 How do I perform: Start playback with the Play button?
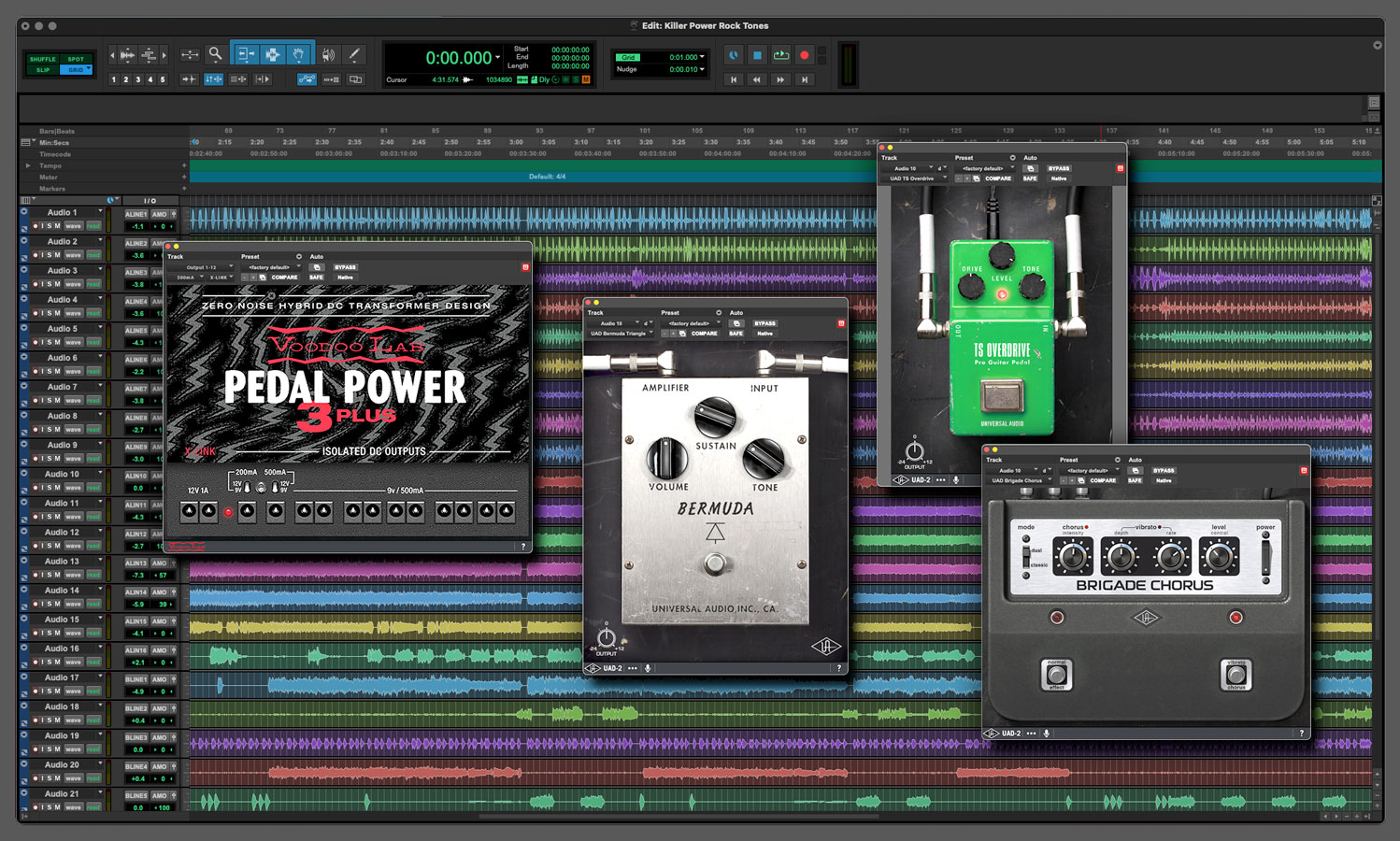click(781, 56)
